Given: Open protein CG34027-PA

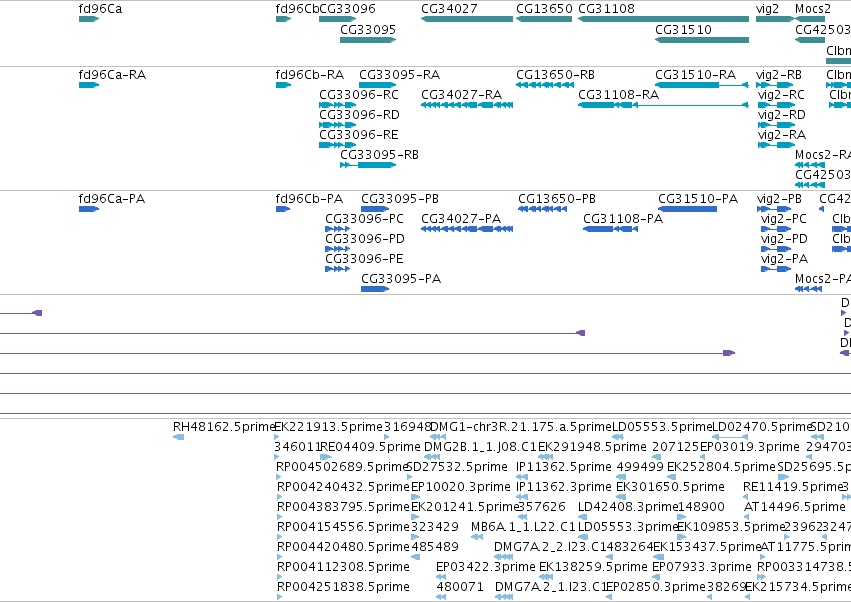Looking at the screenshot, I should (x=467, y=229).
